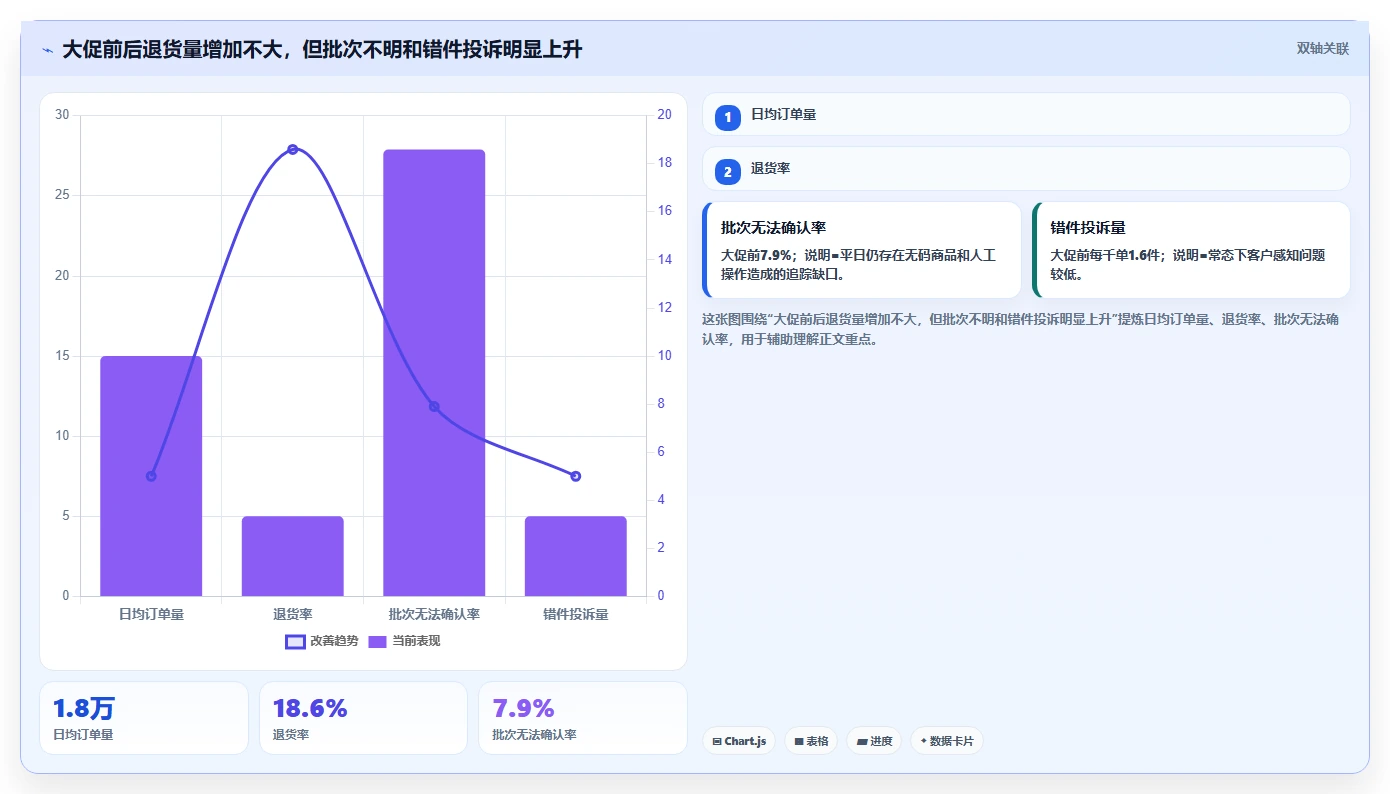This screenshot has height=794, width=1390.
Task: Toggle the 改善趋势 legend item
Action: pyautogui.click(x=322, y=641)
